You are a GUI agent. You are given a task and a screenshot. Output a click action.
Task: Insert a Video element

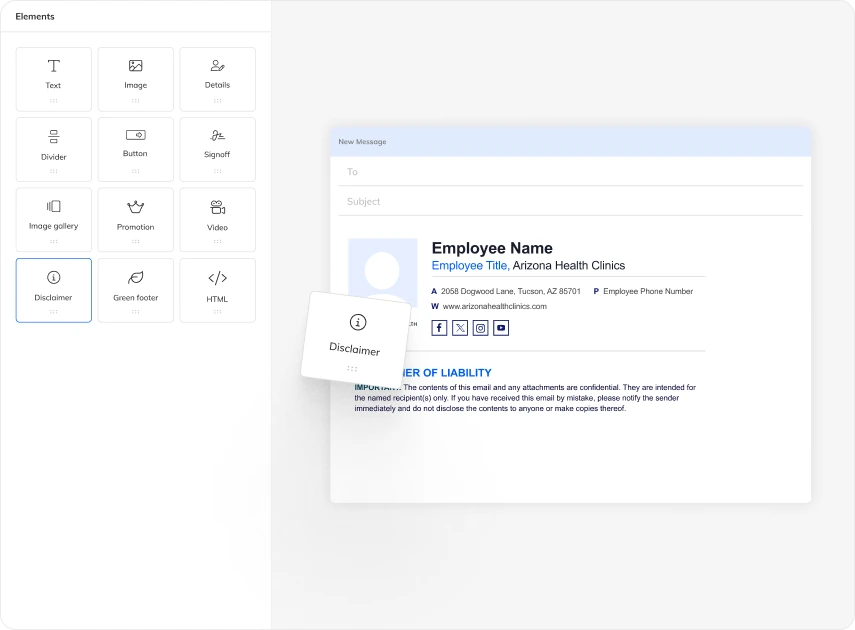[217, 220]
